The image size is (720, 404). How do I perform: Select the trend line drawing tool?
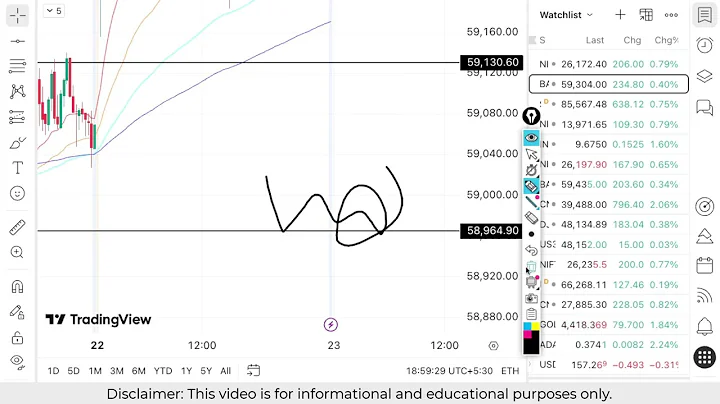click(x=17, y=41)
